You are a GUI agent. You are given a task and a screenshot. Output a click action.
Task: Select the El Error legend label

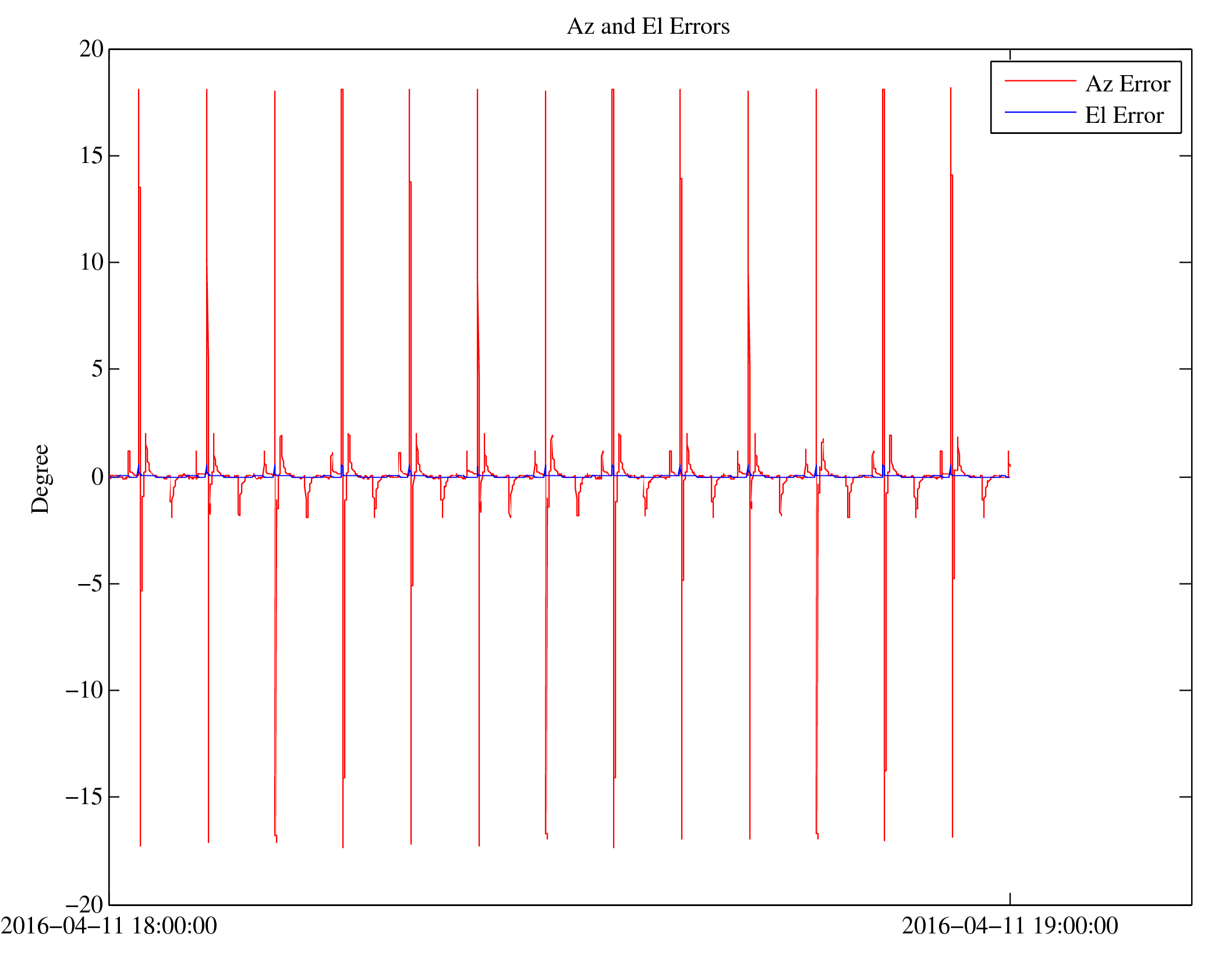pos(1124,116)
